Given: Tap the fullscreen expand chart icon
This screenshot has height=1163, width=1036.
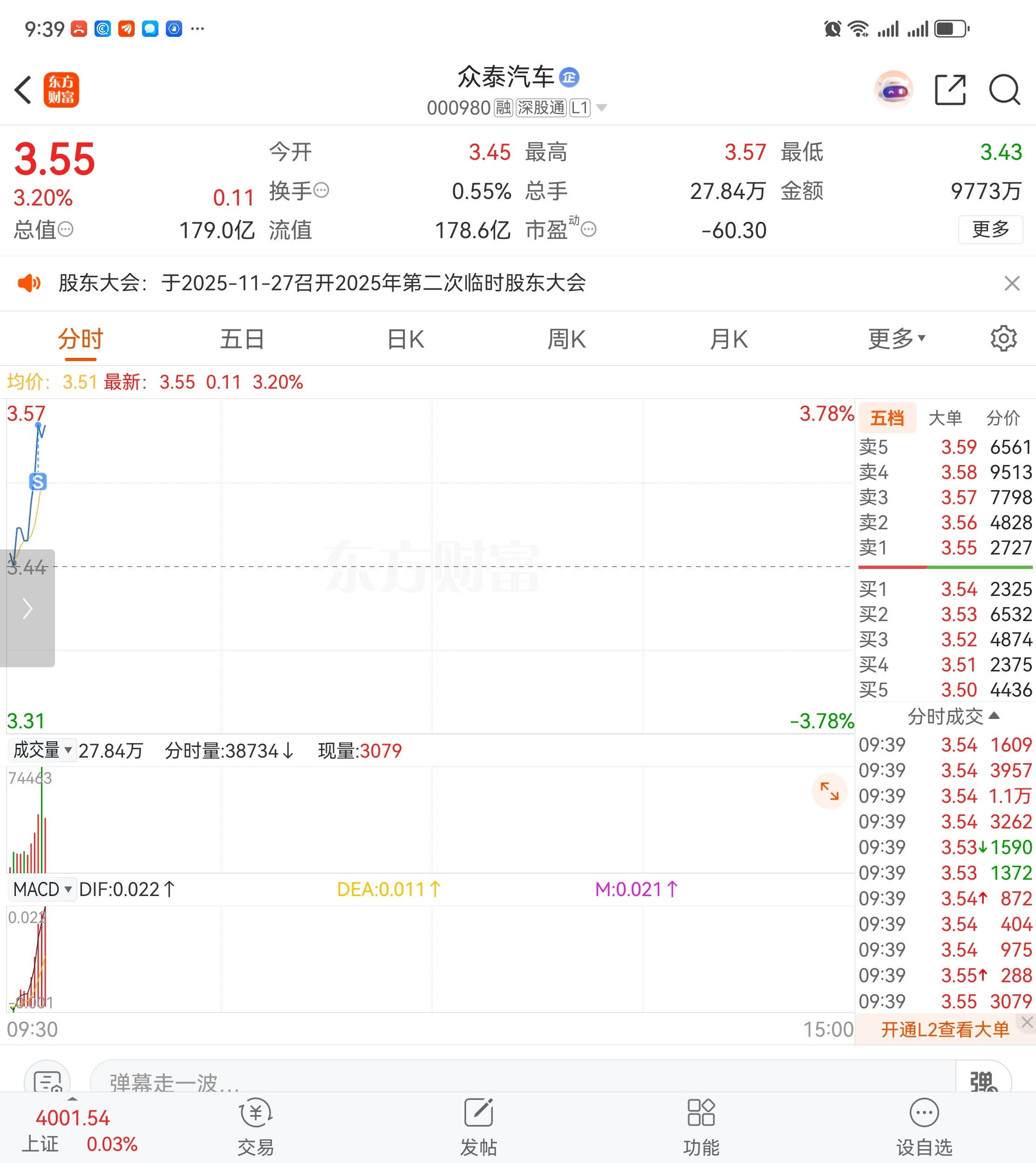Looking at the screenshot, I should [829, 791].
